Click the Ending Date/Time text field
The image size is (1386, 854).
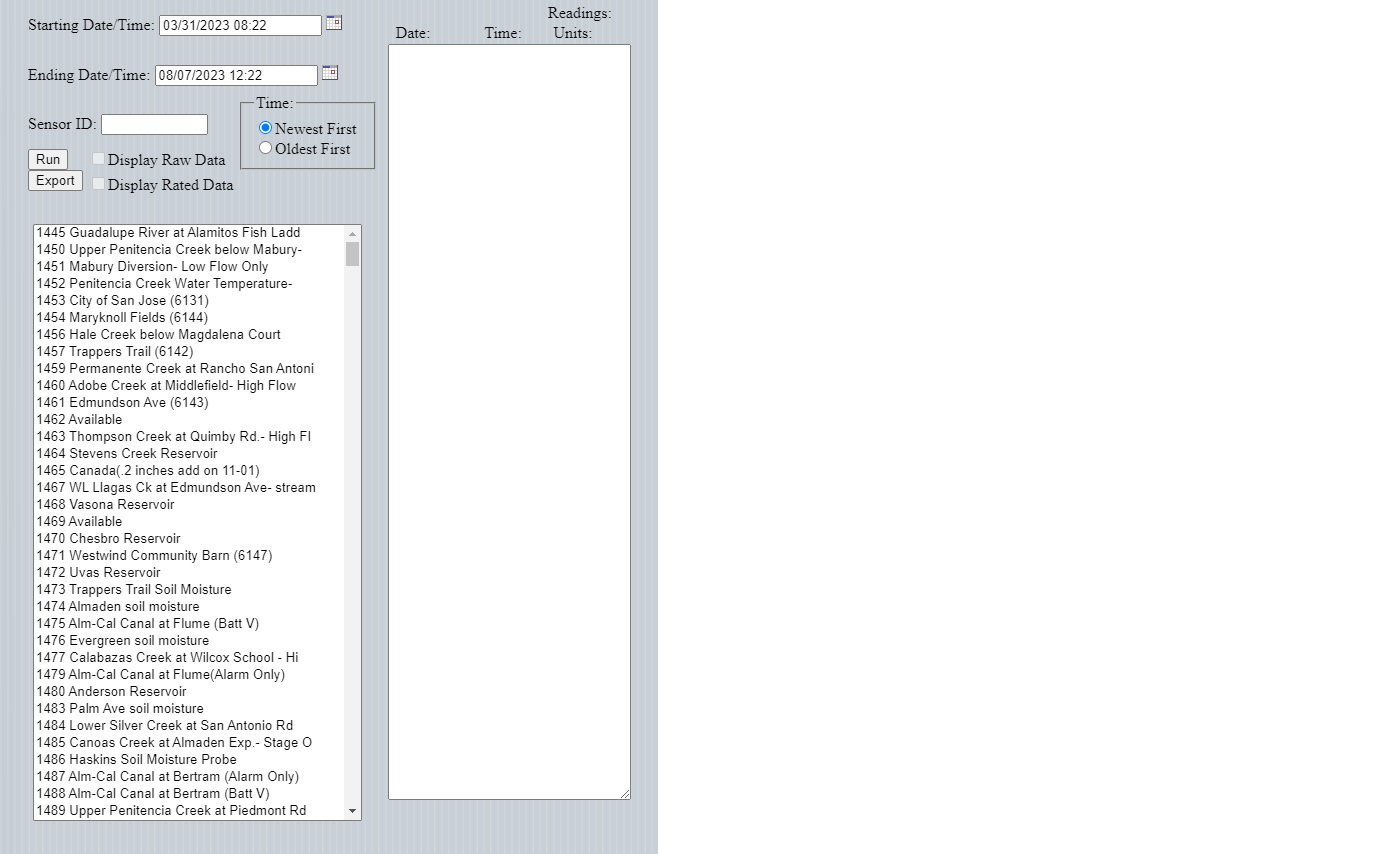click(x=236, y=75)
